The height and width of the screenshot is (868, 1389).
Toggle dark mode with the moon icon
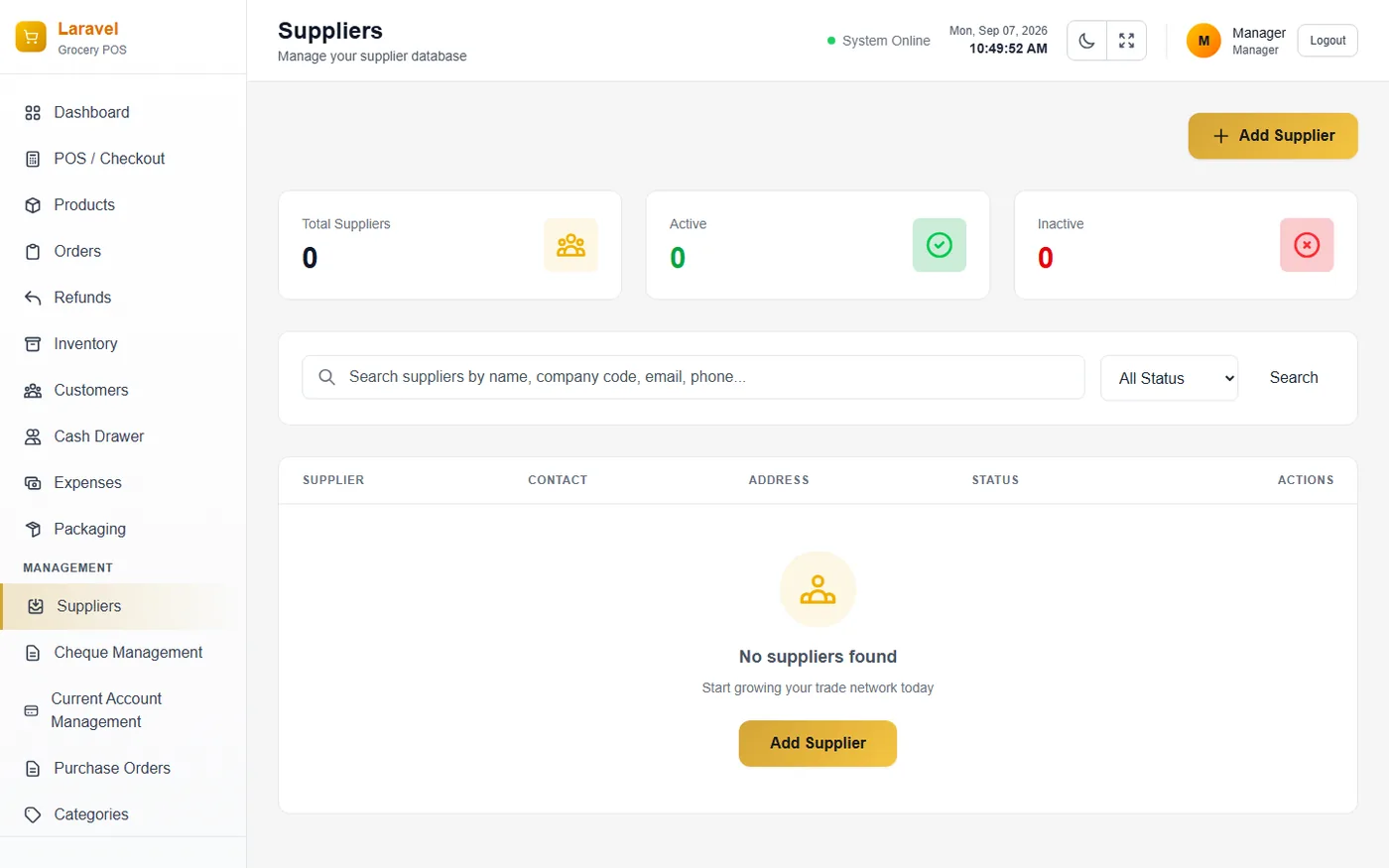tap(1087, 41)
